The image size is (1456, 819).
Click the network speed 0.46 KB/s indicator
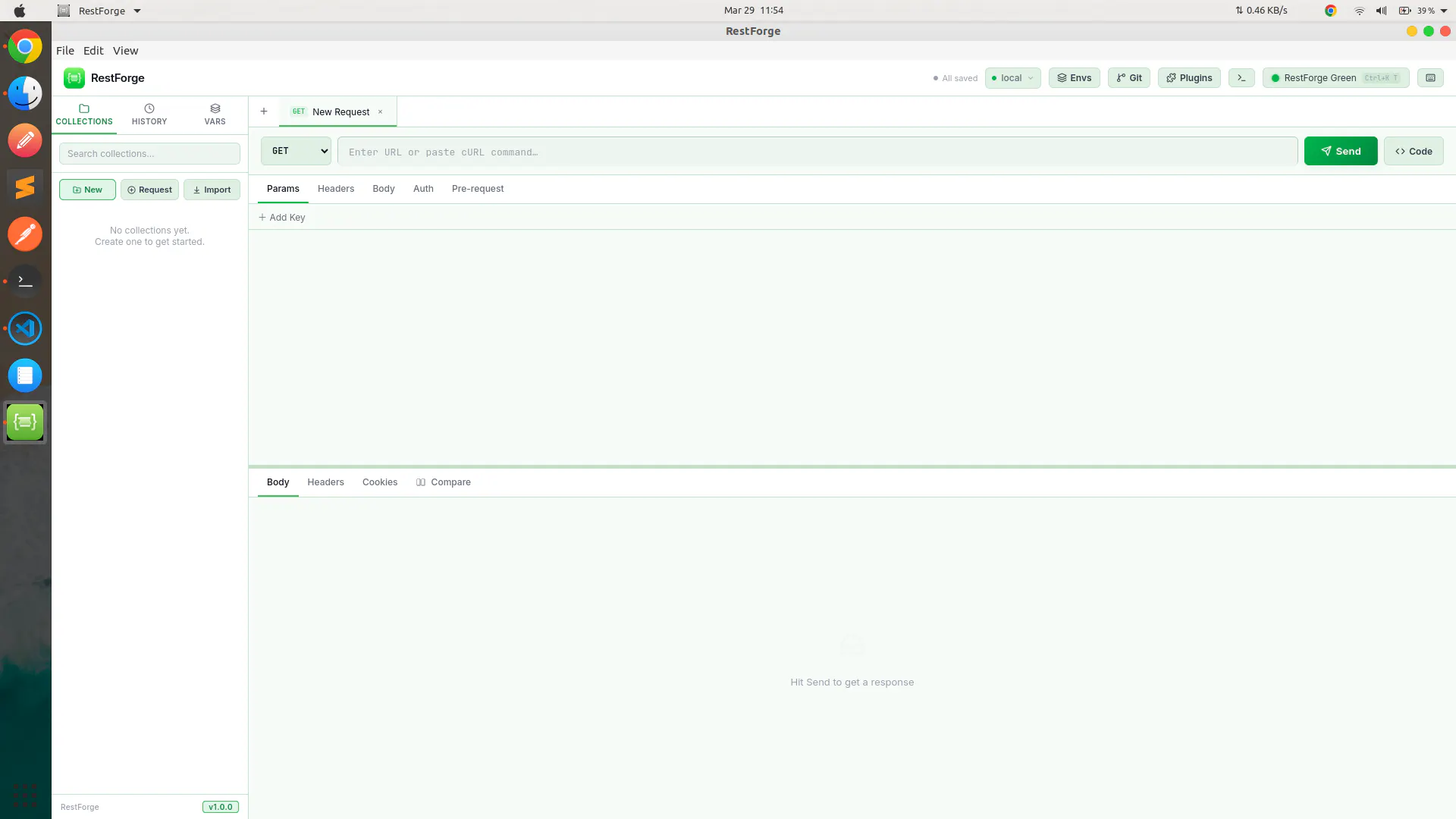pyautogui.click(x=1261, y=11)
